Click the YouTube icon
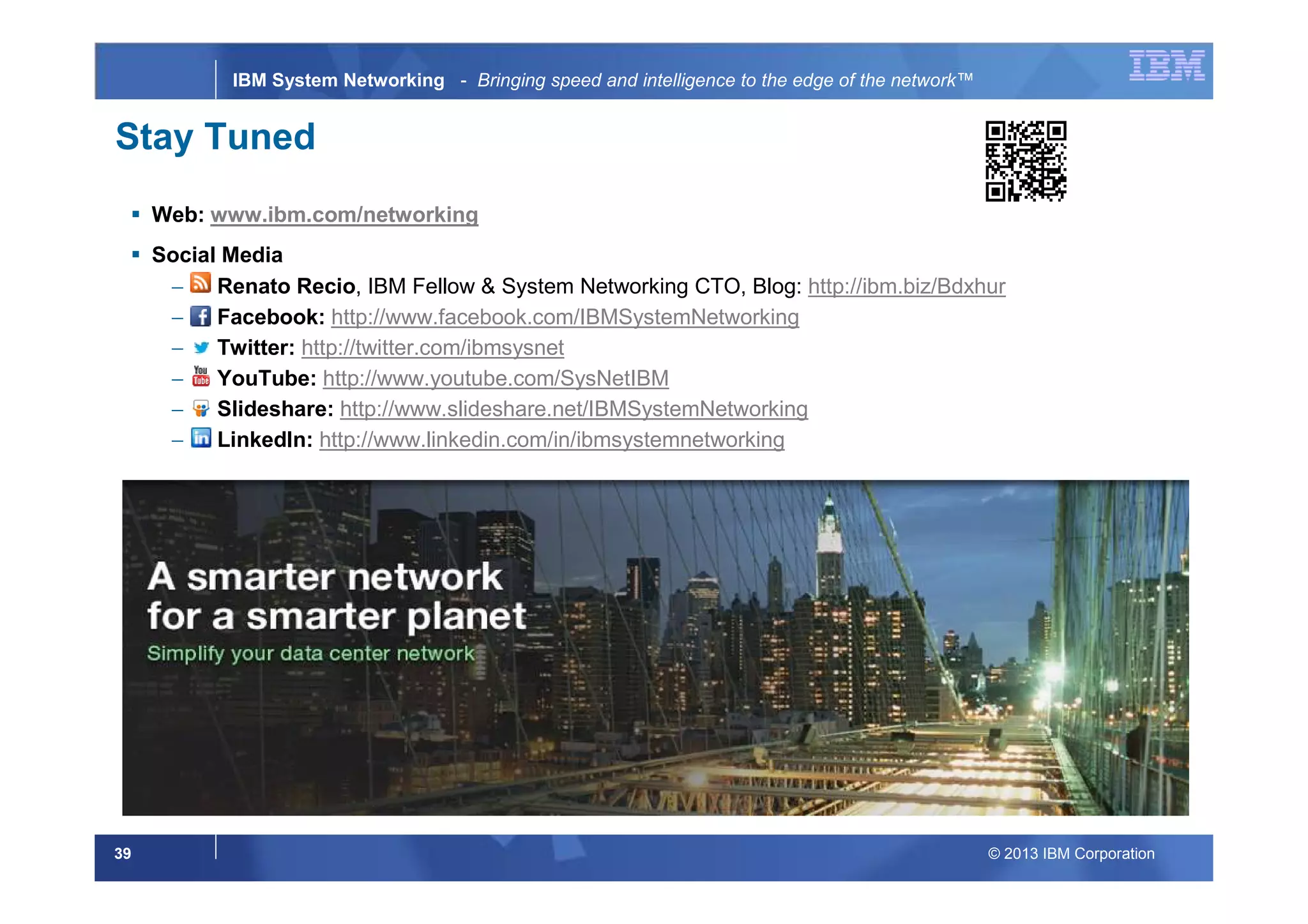 pos(201,376)
